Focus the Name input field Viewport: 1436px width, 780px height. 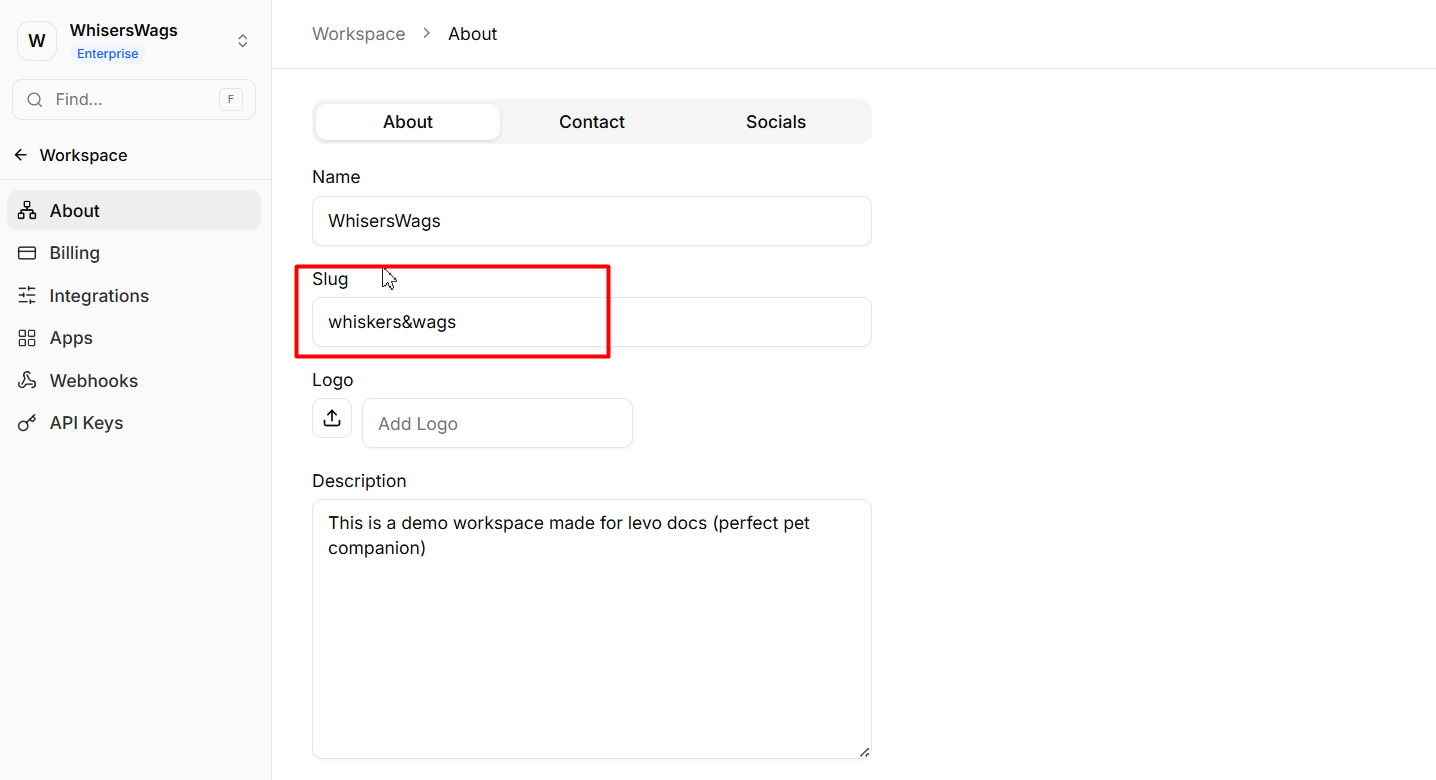pyautogui.click(x=591, y=221)
